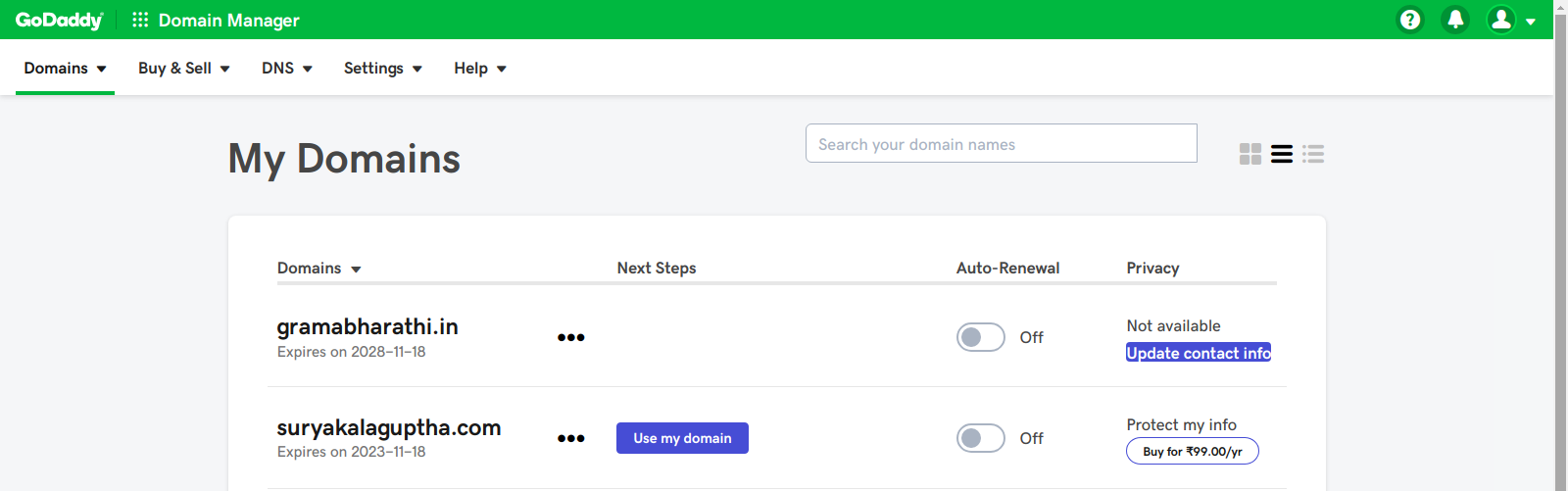The height and width of the screenshot is (491, 1568).
Task: Open the Help menu
Action: (x=479, y=69)
